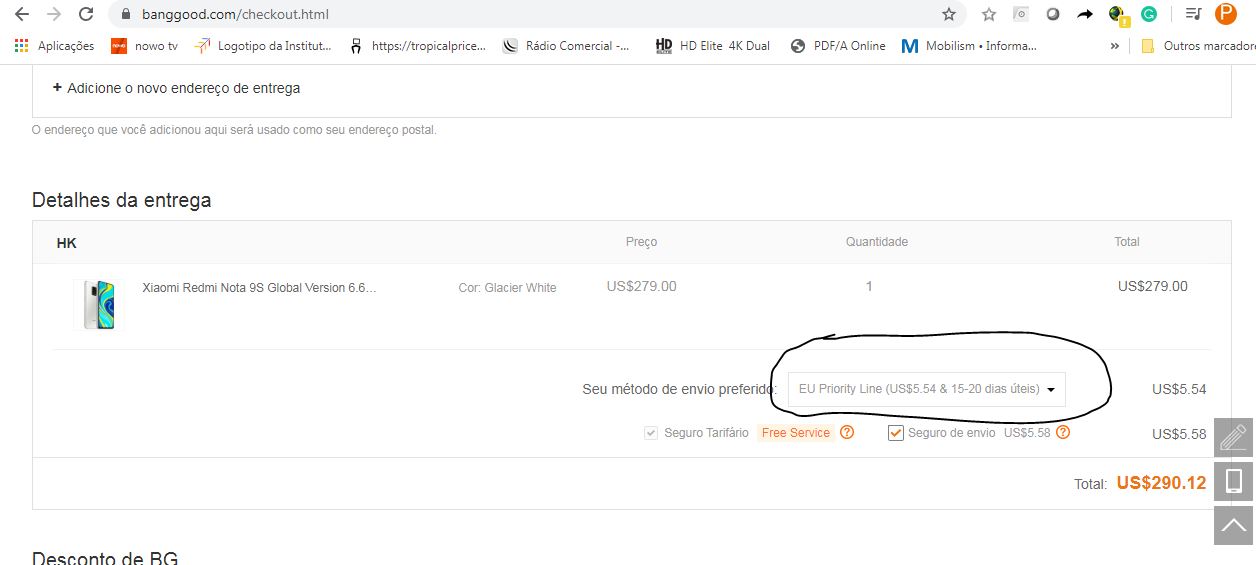
Task: Open the Outros marcadores folder
Action: point(1198,45)
